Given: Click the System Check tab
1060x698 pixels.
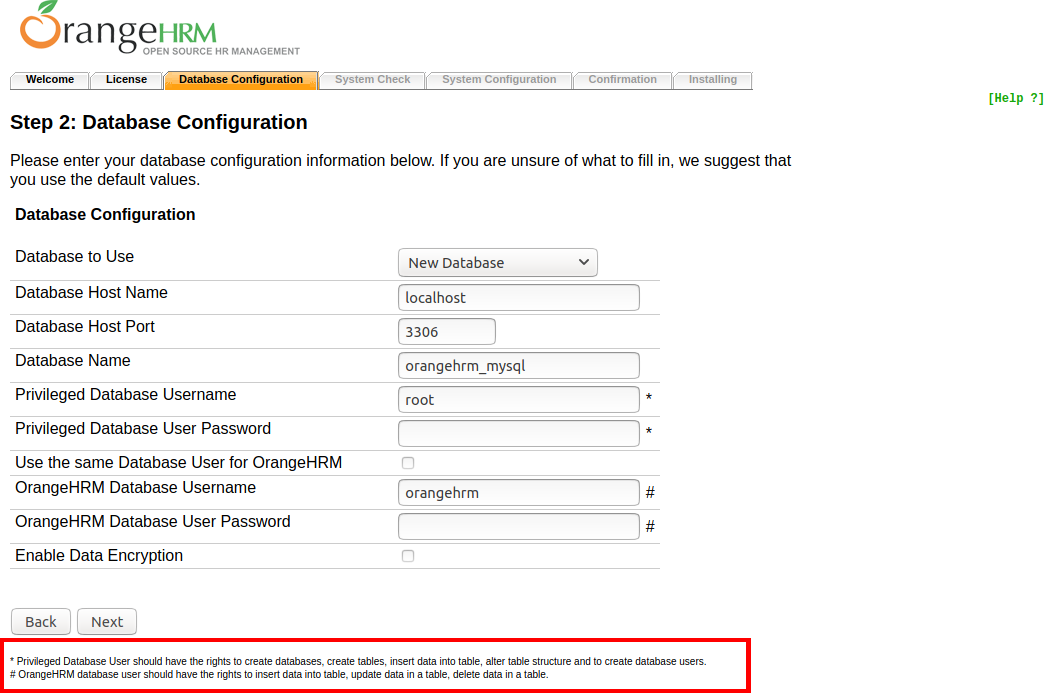Looking at the screenshot, I should point(372,80).
